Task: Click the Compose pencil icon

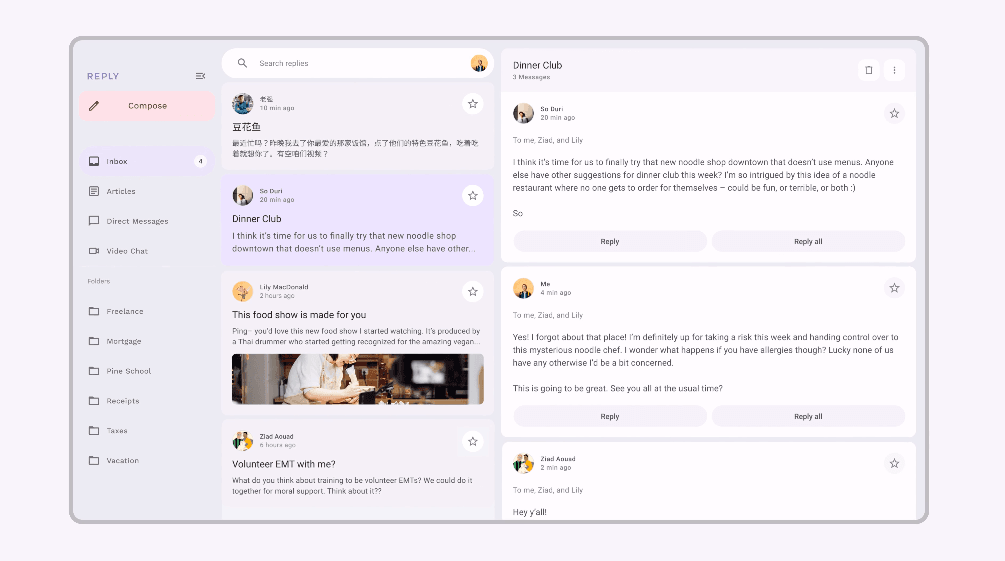Action: point(94,106)
